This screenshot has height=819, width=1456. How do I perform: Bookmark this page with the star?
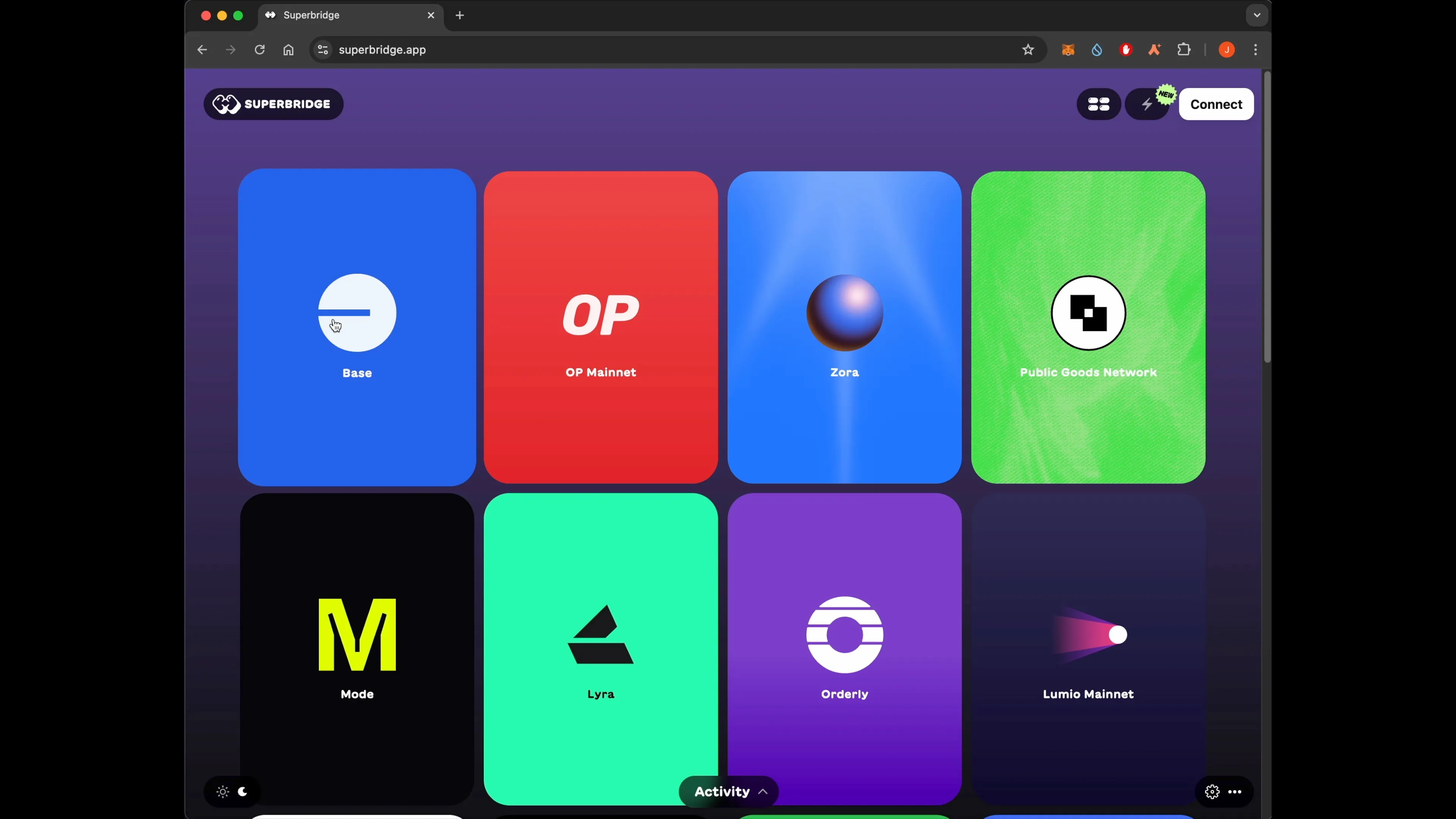tap(1028, 50)
